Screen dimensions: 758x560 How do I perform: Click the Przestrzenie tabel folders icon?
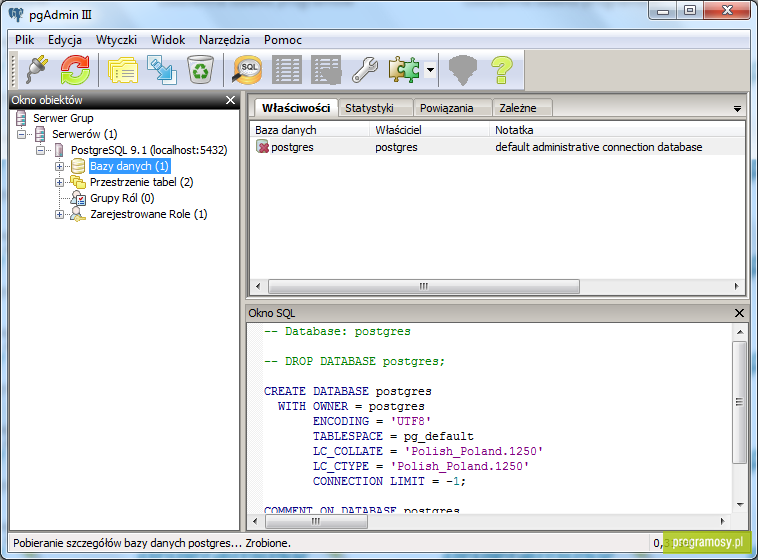click(x=78, y=182)
